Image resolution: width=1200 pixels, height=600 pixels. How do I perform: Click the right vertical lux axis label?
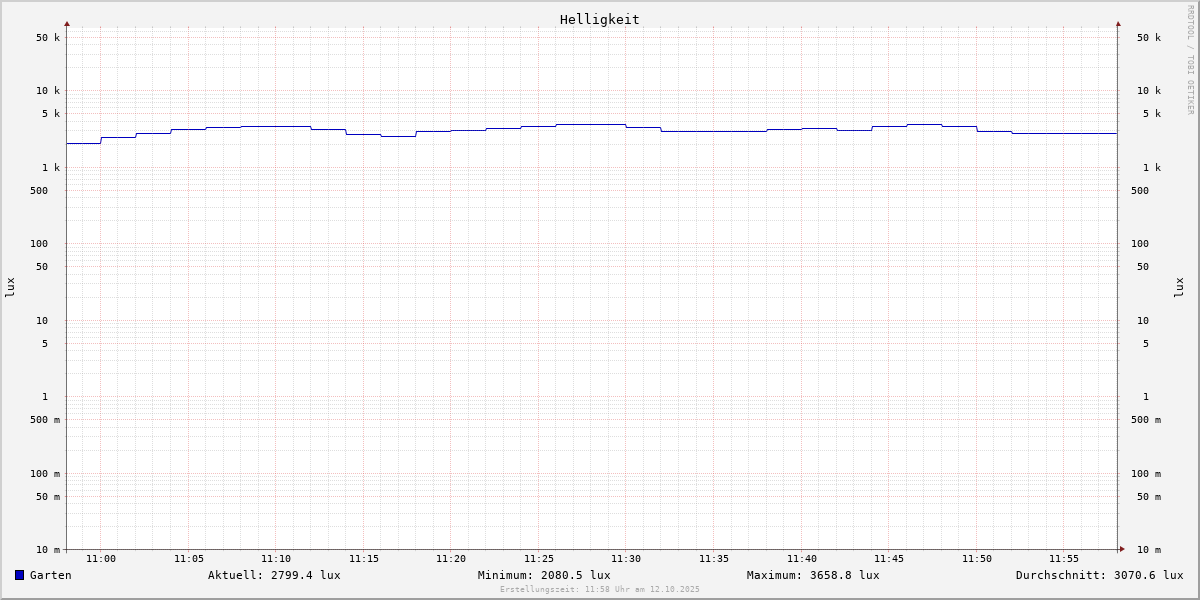pos(1179,287)
